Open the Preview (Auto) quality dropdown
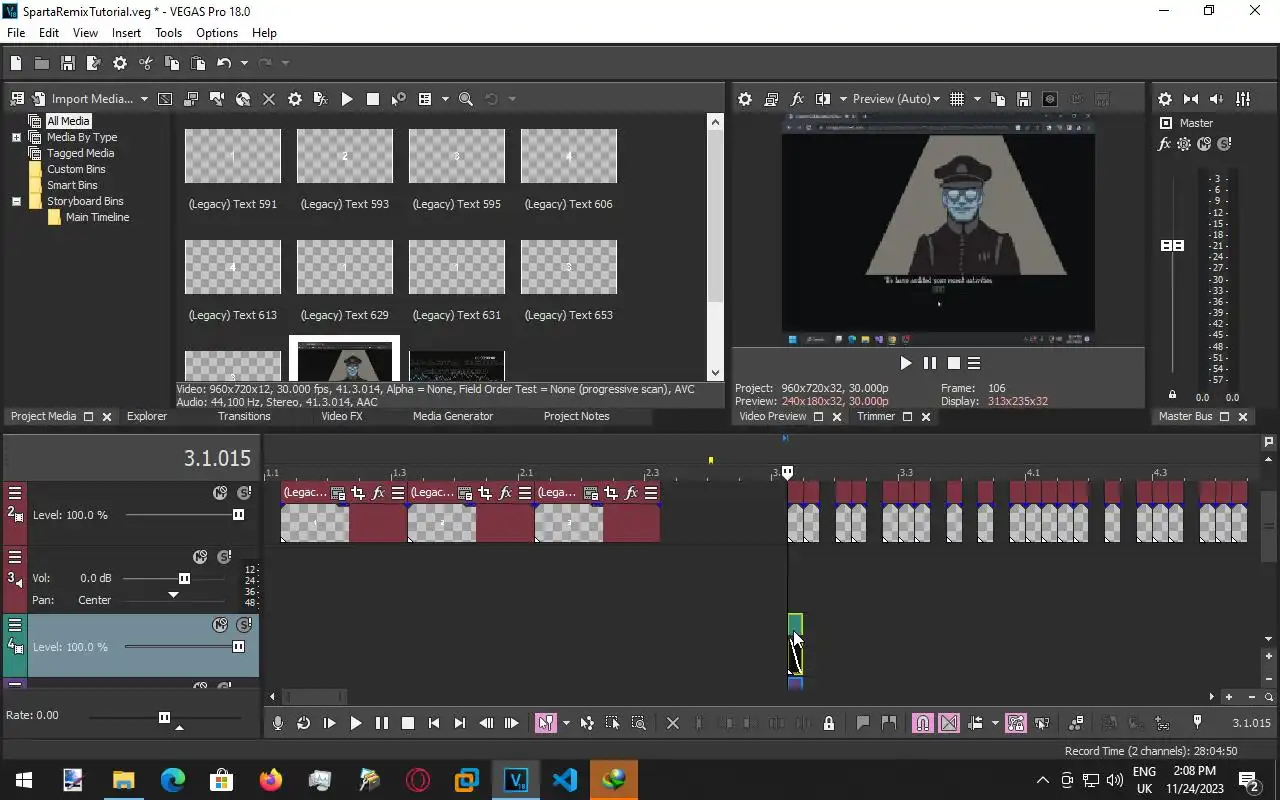 (x=896, y=99)
